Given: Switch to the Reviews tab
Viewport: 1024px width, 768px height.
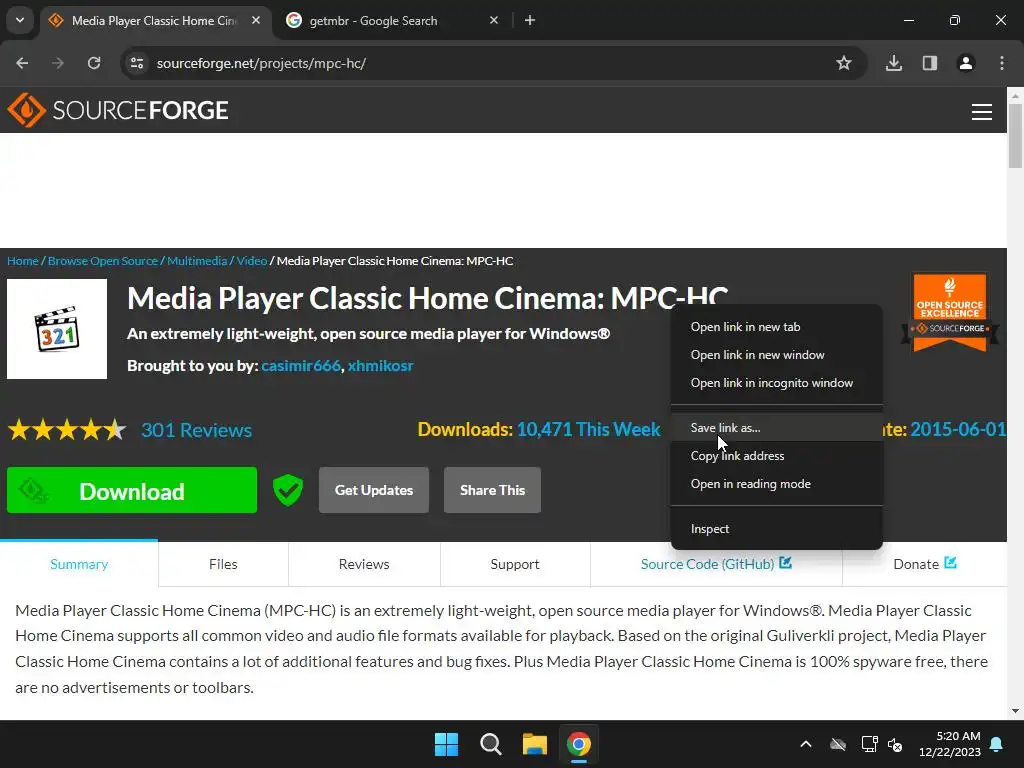Looking at the screenshot, I should 364,564.
